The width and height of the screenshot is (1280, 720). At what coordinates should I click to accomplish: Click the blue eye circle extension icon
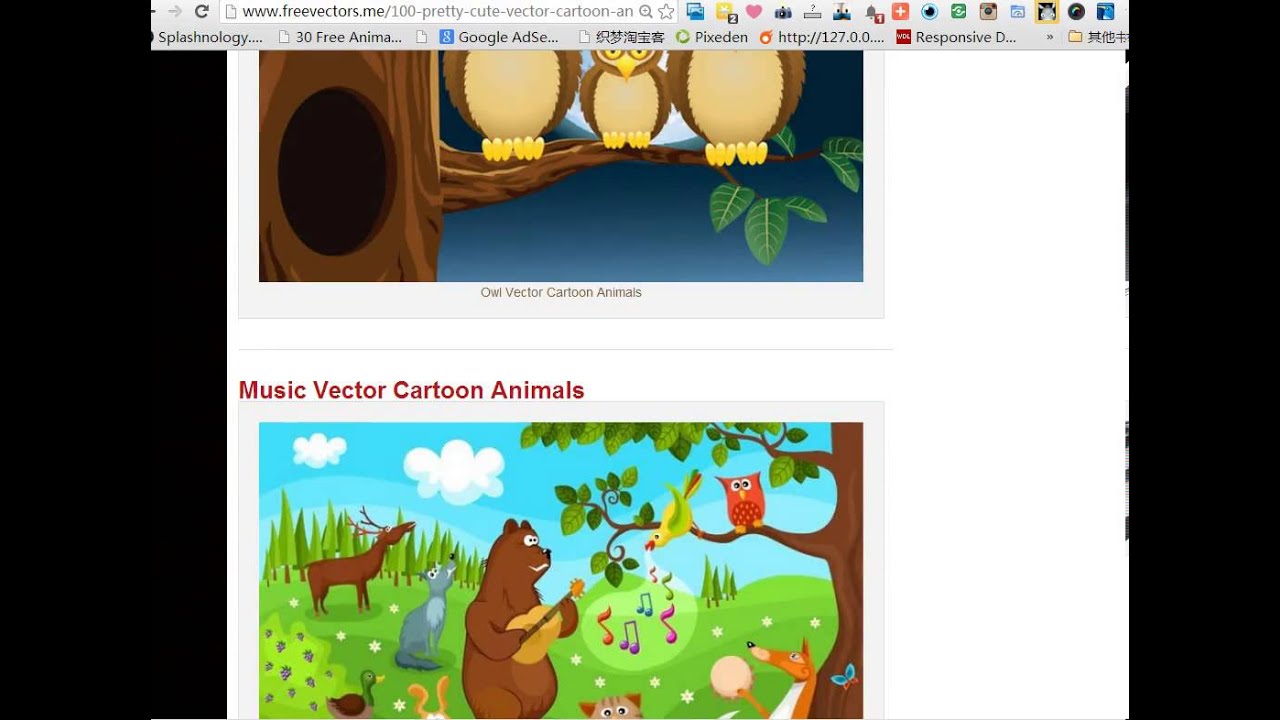pos(930,12)
